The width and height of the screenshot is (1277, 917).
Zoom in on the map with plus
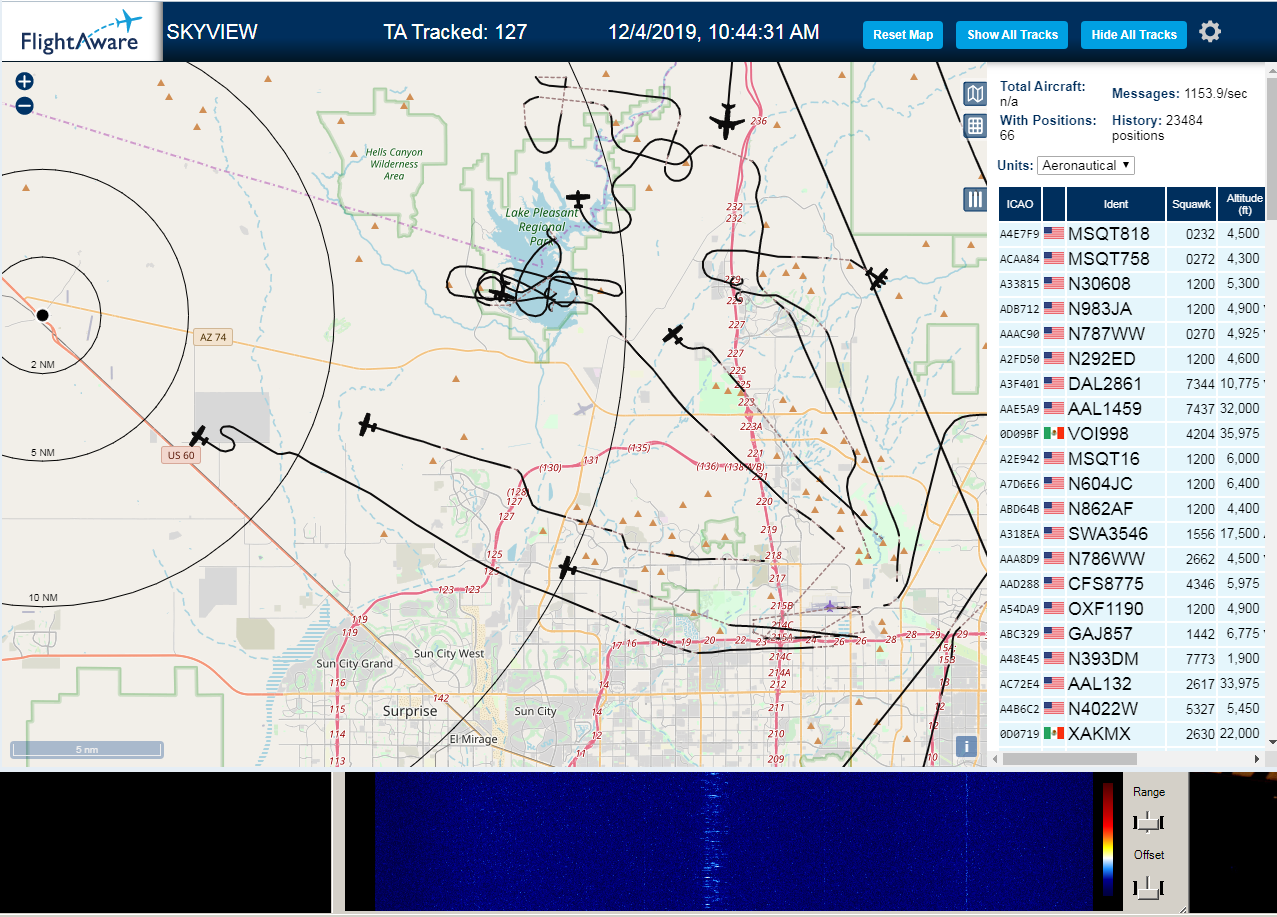pyautogui.click(x=25, y=82)
